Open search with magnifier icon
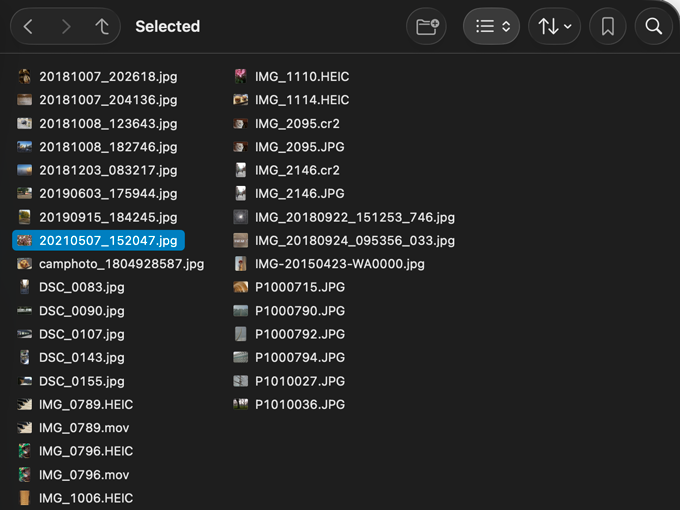Image resolution: width=680 pixels, height=510 pixels. coord(654,27)
